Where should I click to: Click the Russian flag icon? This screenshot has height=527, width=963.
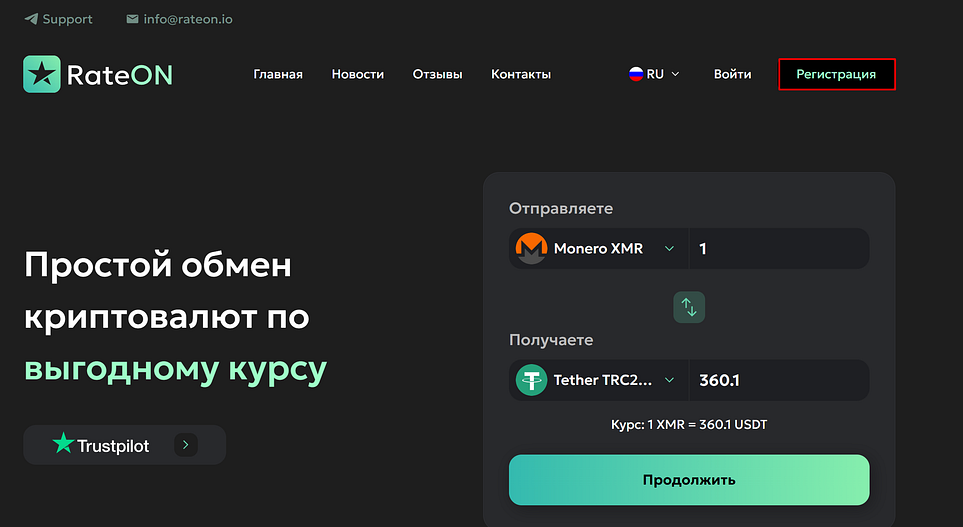coord(636,74)
